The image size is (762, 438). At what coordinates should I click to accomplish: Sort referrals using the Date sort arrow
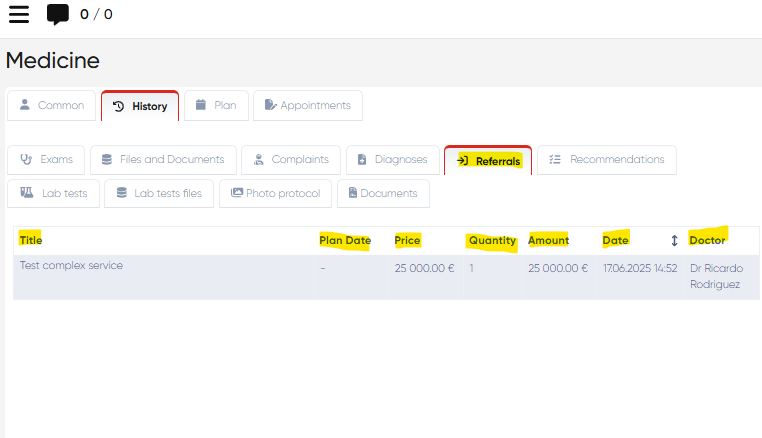coord(674,241)
